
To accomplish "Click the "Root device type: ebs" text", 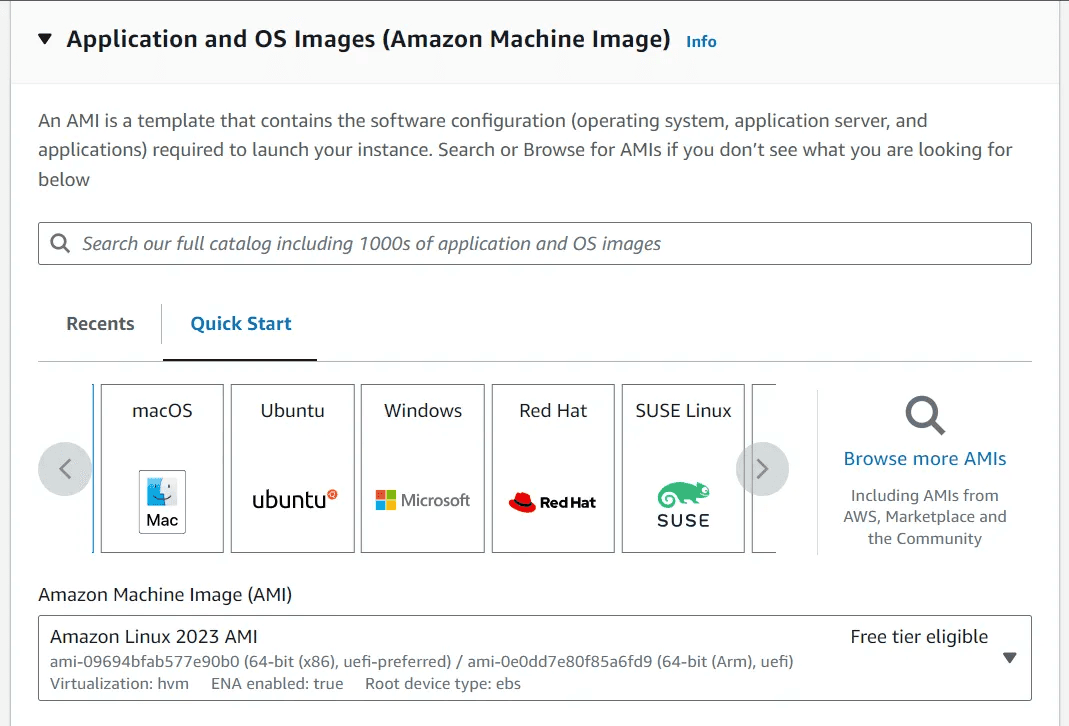I will (442, 684).
